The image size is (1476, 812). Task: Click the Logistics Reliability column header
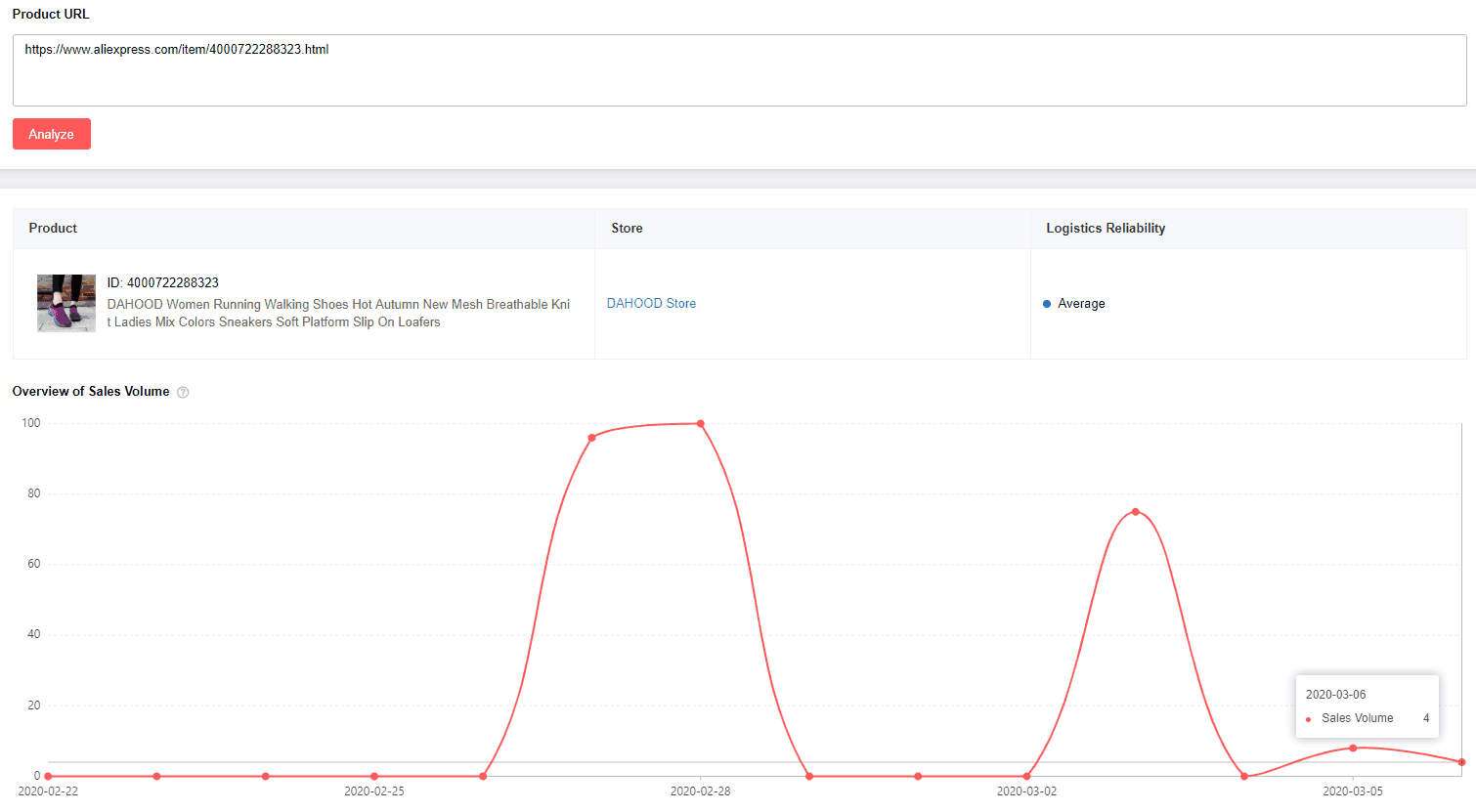[1106, 229]
